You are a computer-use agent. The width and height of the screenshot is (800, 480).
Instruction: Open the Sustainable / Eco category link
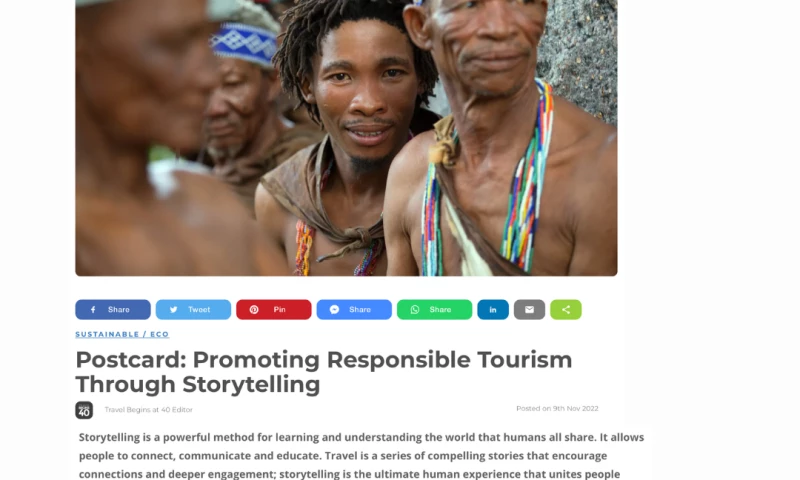click(x=122, y=334)
